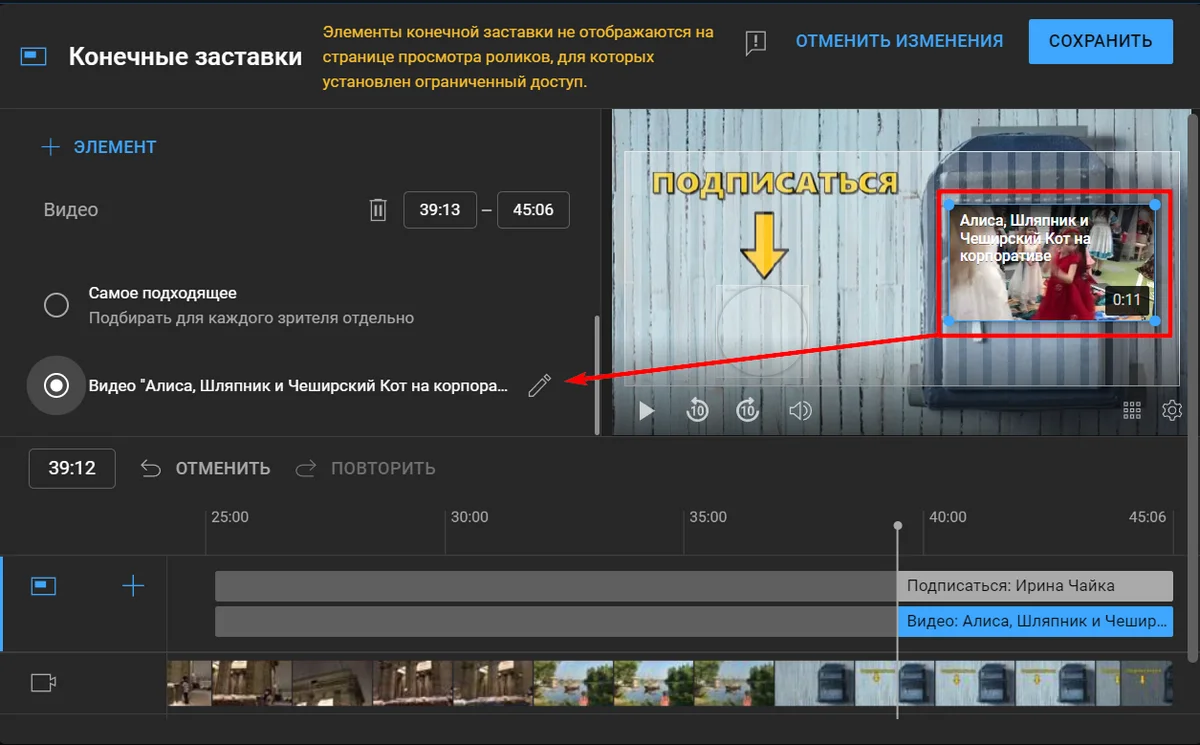Click the plus icon in the timeline track
Screen dimensions: 1200x745
(x=133, y=586)
